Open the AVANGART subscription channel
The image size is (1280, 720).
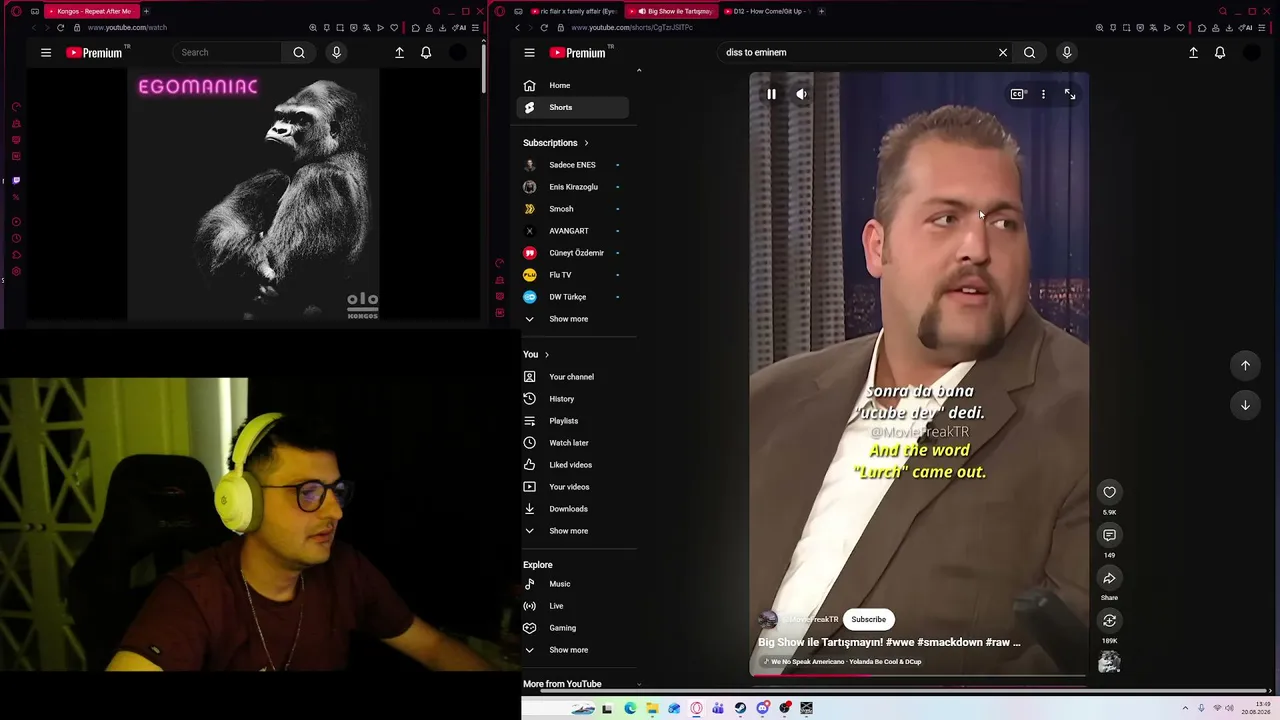tap(573, 231)
